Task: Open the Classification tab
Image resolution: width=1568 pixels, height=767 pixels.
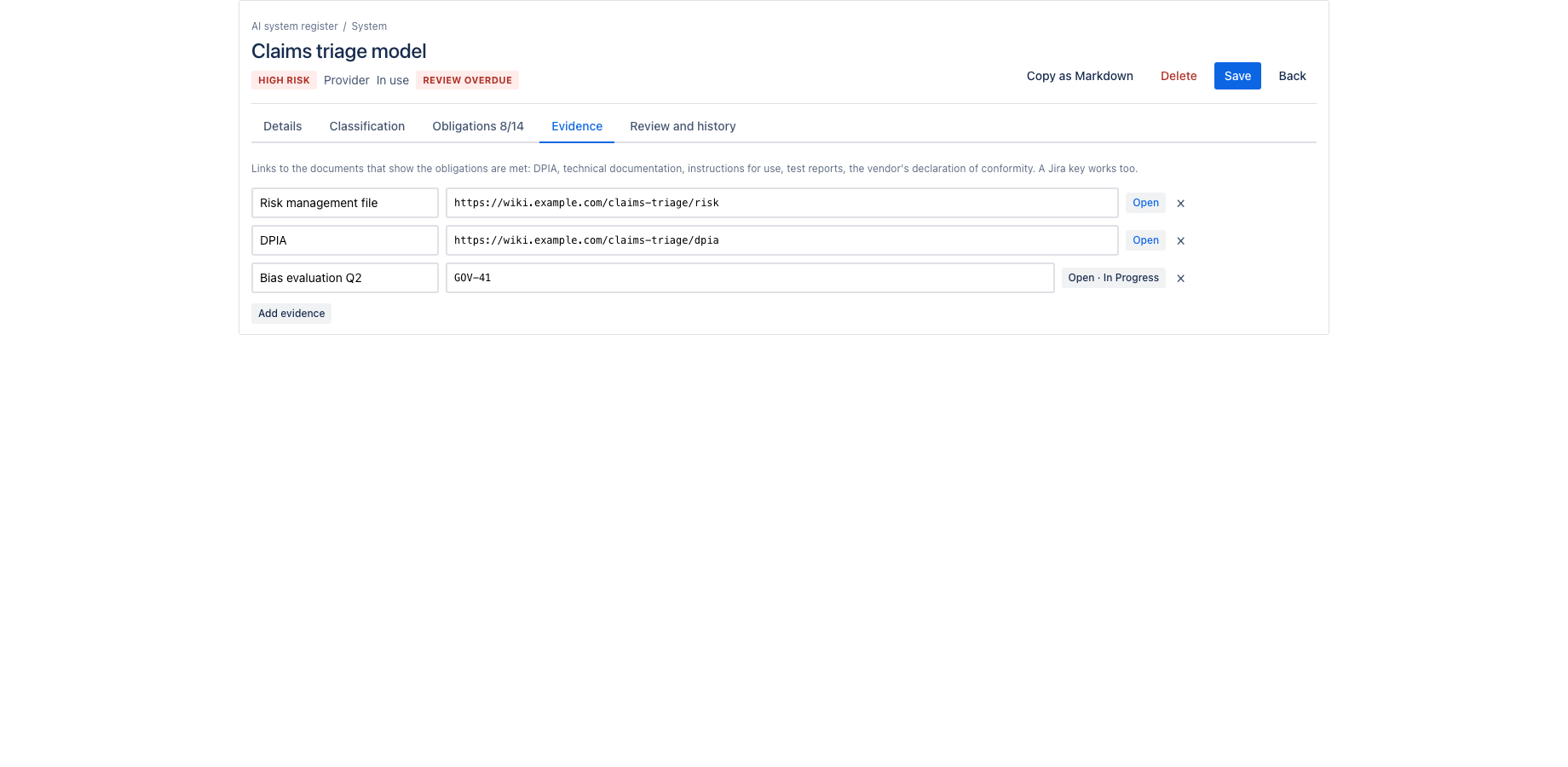Action: point(366,126)
